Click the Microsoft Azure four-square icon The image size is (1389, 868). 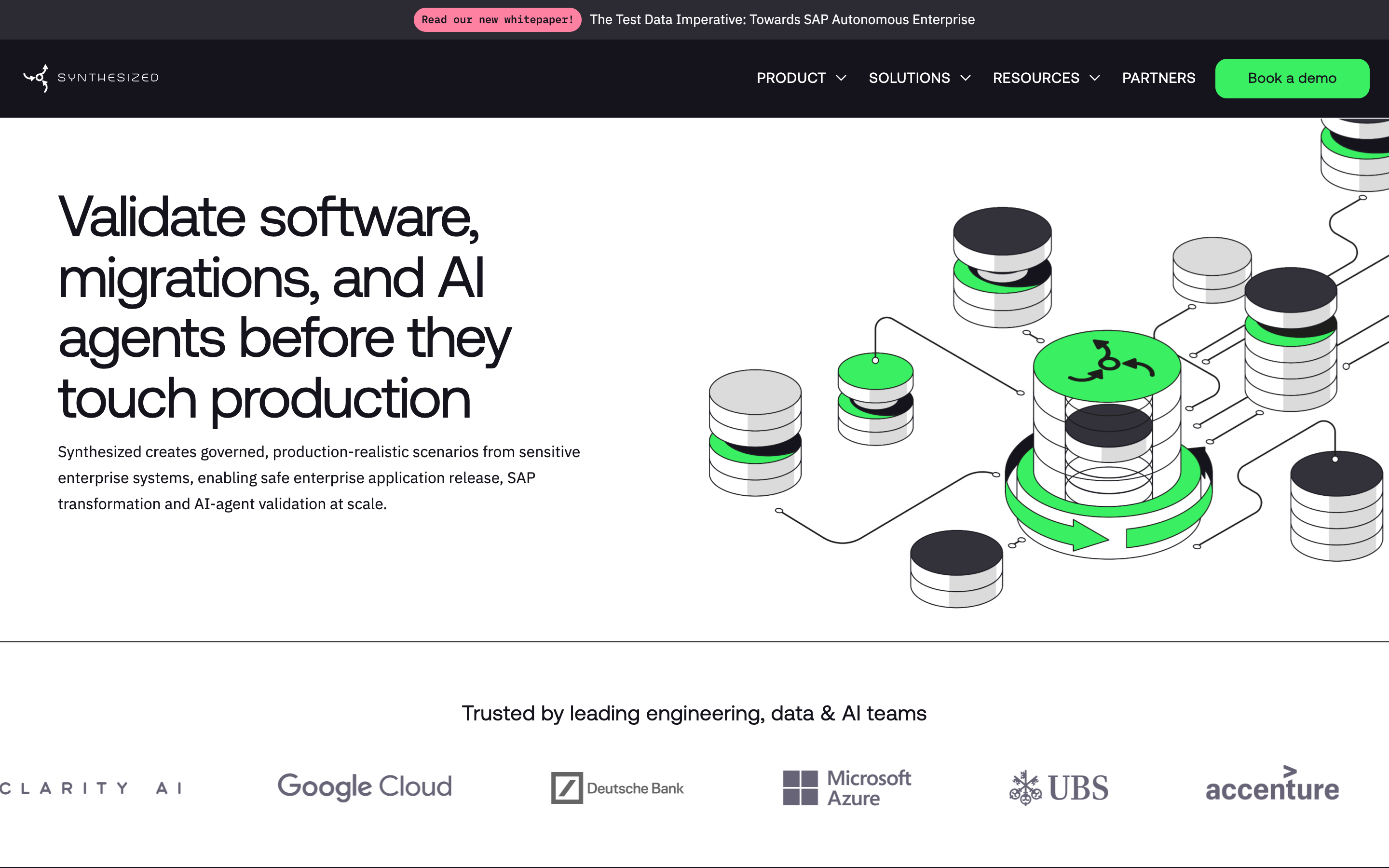[x=800, y=787]
